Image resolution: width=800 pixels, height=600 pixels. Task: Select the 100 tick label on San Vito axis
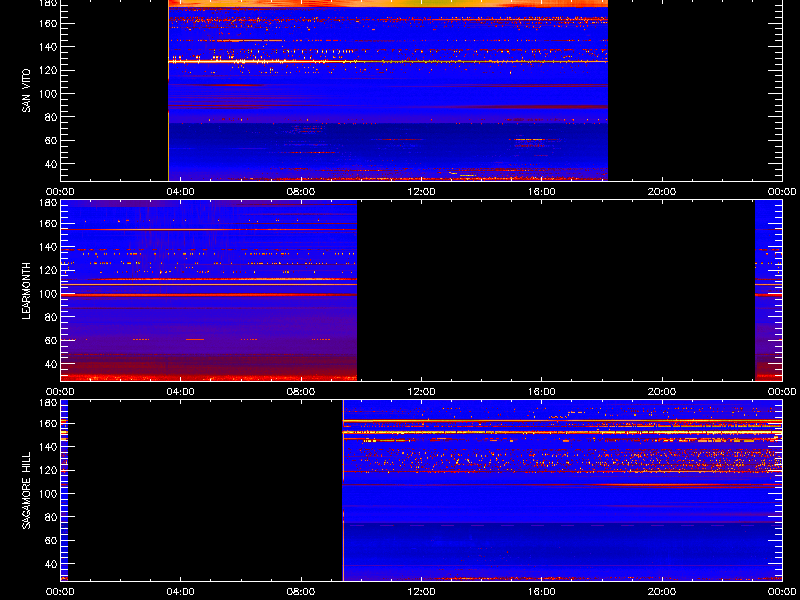click(50, 94)
